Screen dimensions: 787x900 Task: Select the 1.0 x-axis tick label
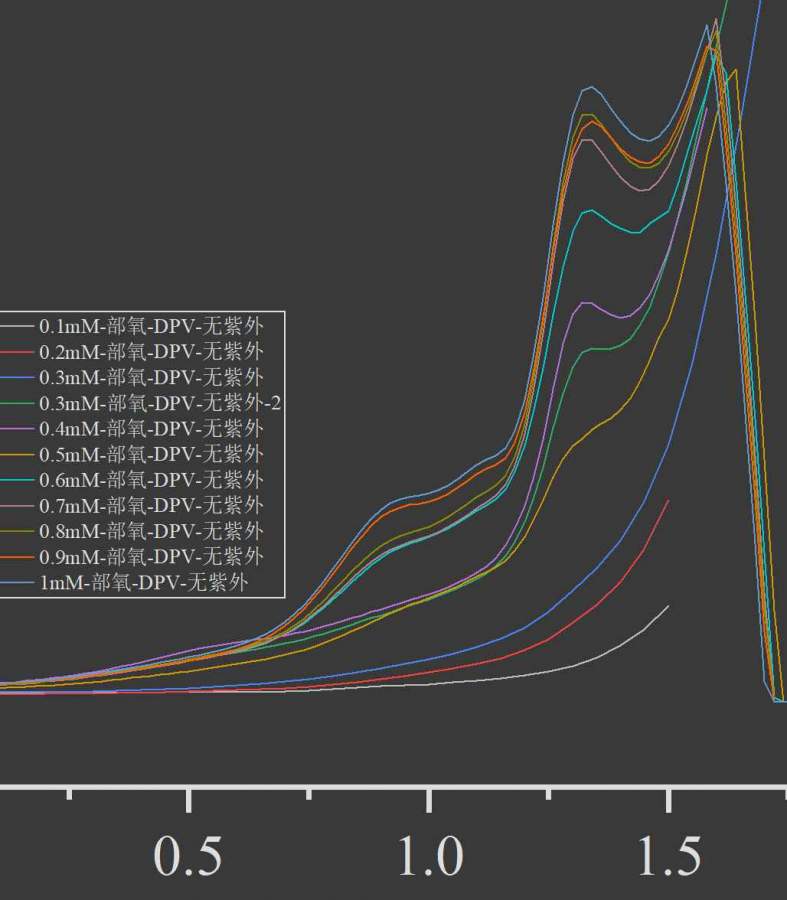tap(429, 856)
